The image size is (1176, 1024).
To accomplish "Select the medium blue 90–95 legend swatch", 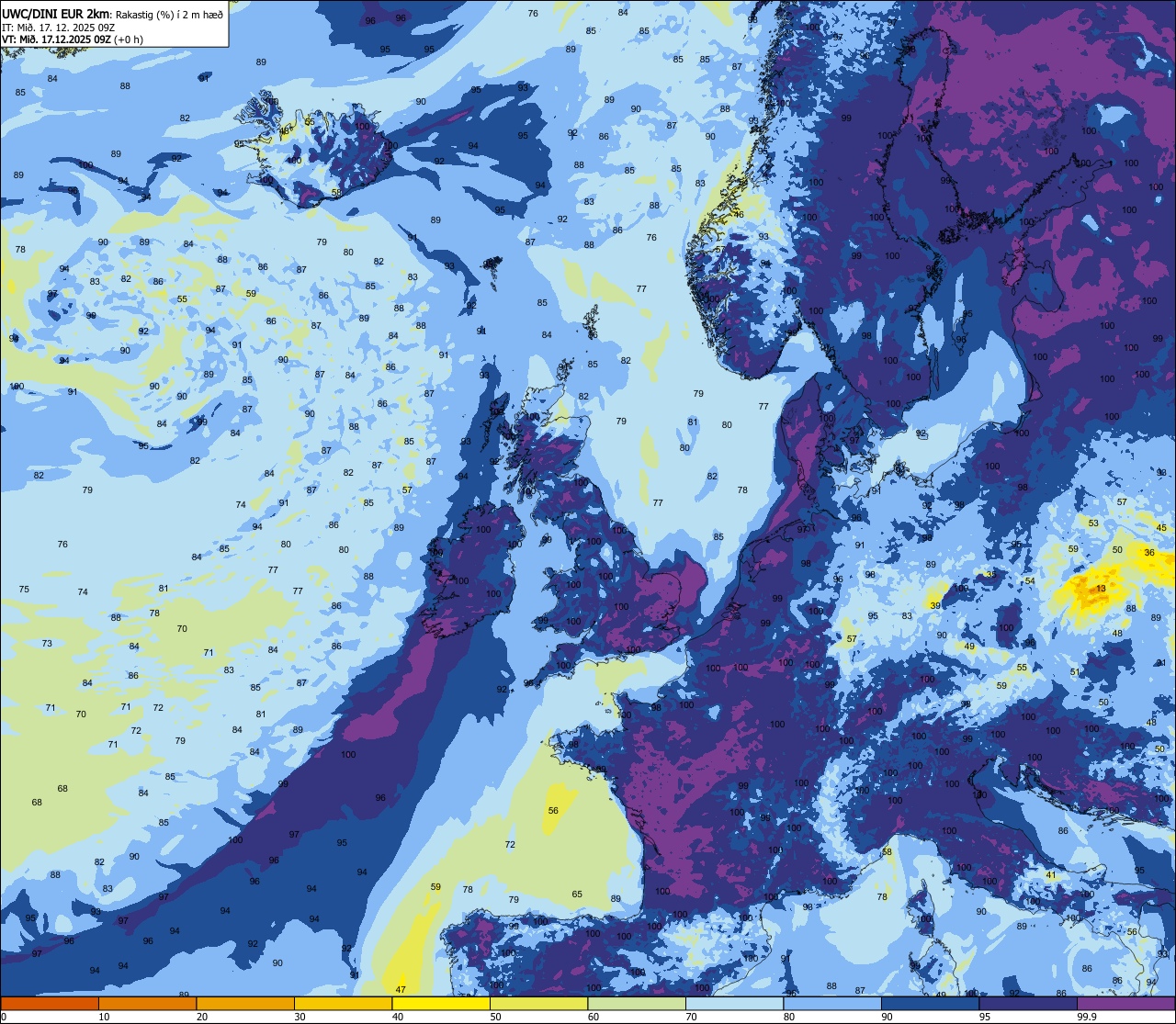I will click(x=930, y=1003).
